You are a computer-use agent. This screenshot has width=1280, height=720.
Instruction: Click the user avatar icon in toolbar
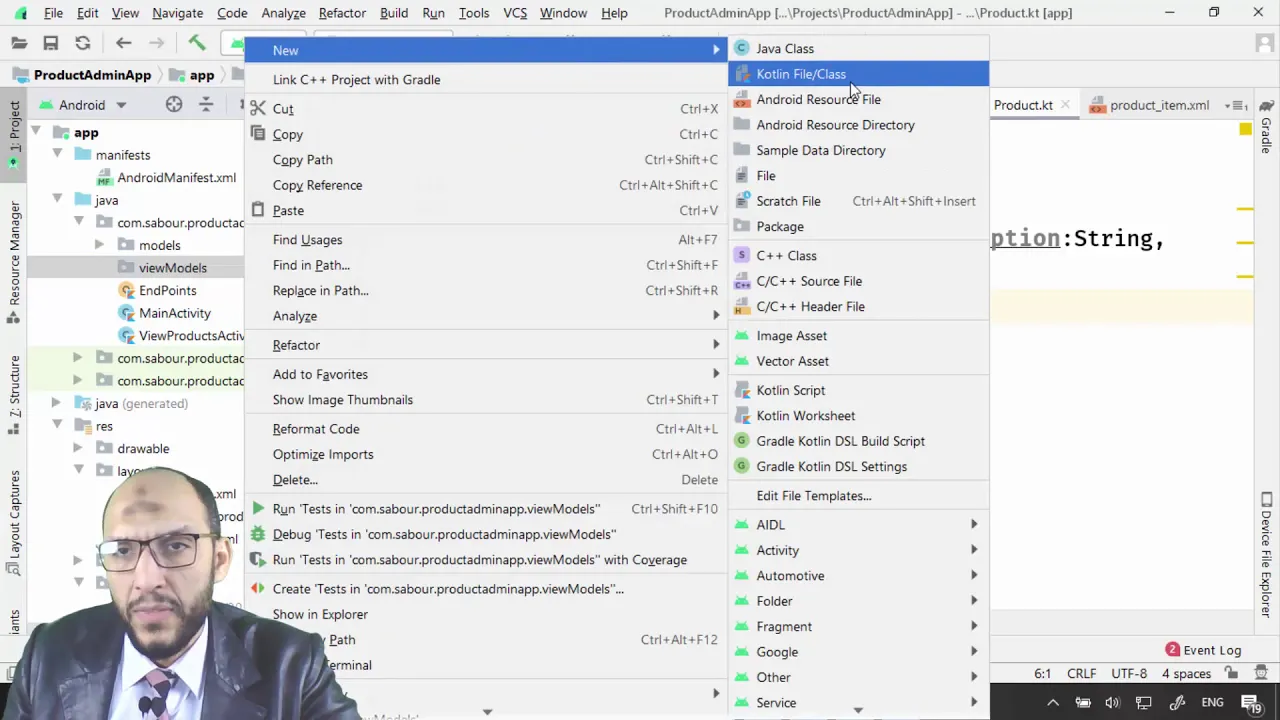tap(1264, 43)
